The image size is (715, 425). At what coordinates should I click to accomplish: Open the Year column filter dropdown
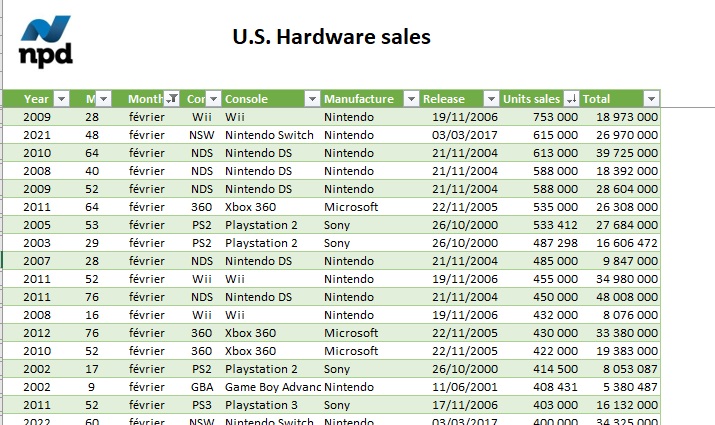point(61,98)
